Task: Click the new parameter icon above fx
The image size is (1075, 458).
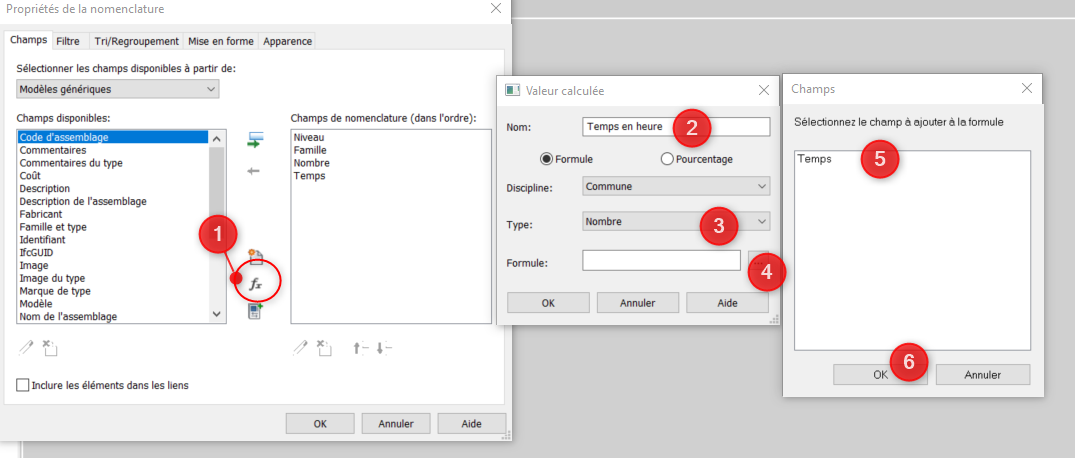Action: [255, 257]
